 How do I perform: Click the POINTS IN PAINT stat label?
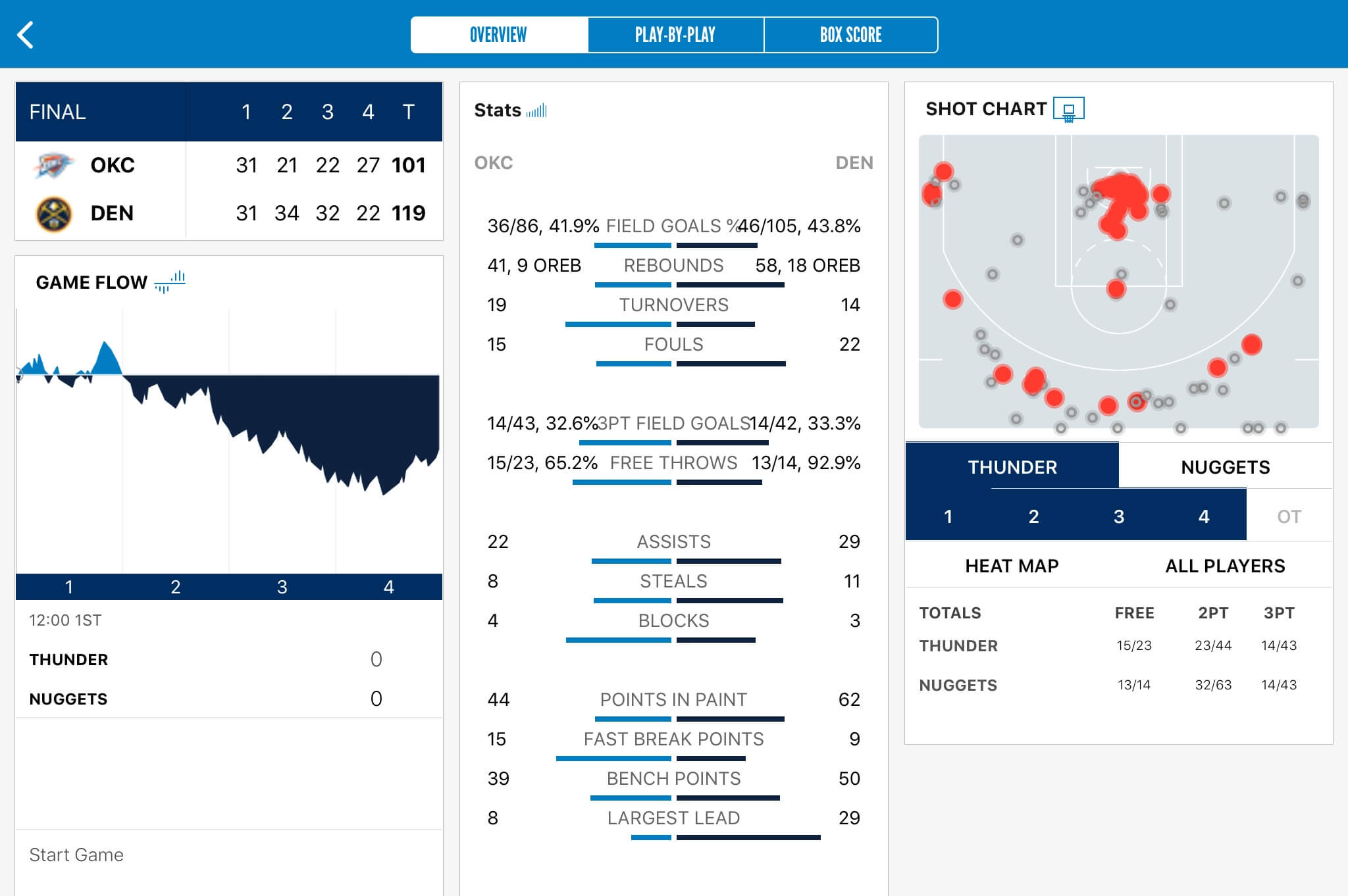pyautogui.click(x=674, y=700)
